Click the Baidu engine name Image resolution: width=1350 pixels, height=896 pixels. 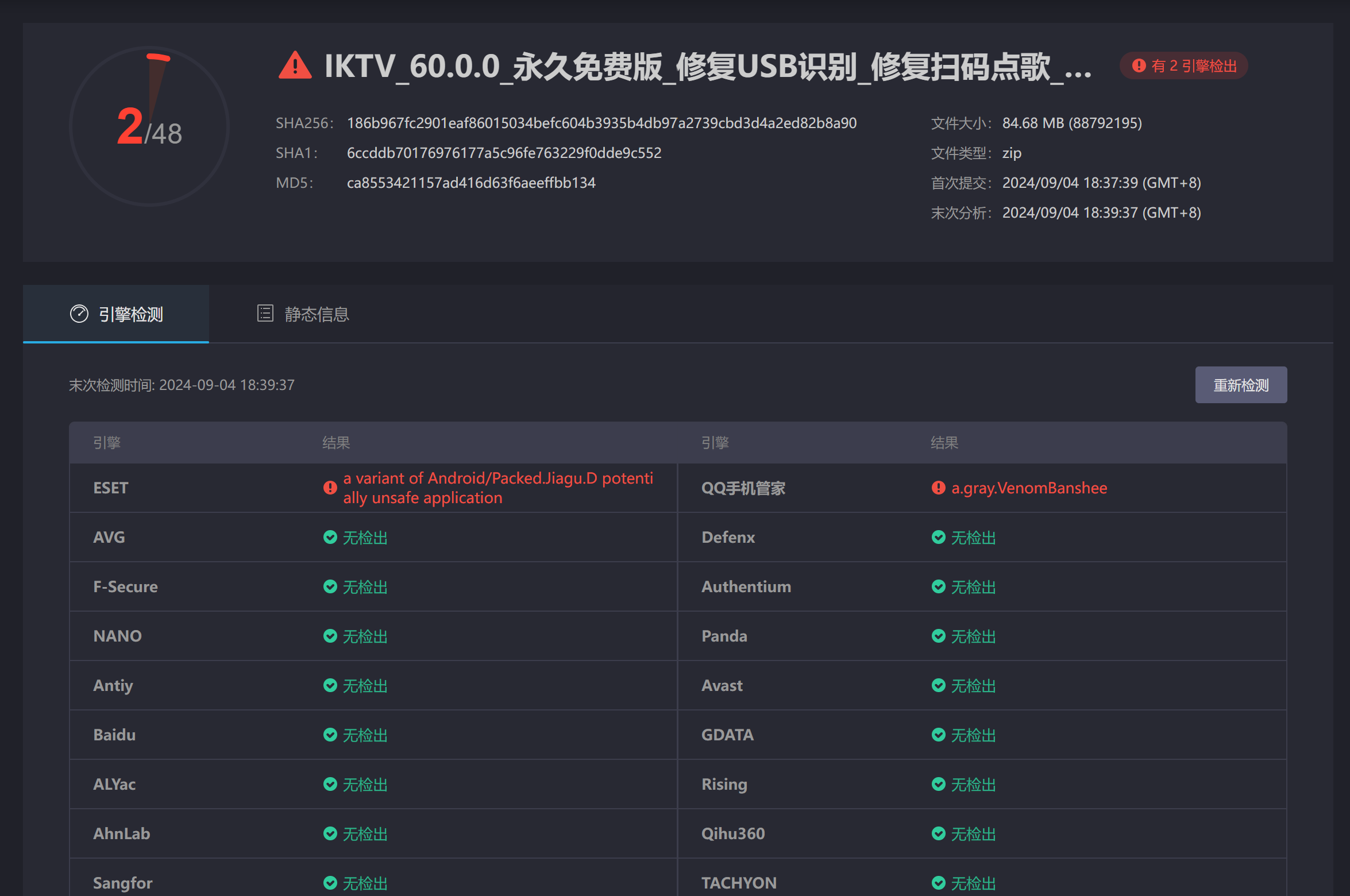point(114,735)
